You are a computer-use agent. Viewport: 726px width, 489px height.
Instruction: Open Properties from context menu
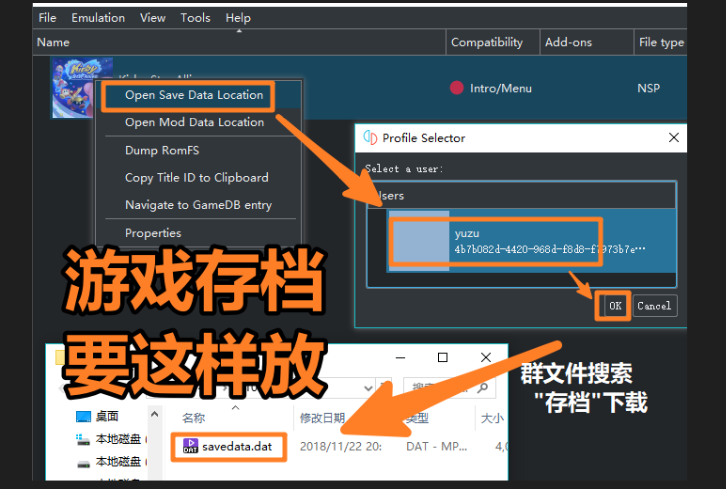pyautogui.click(x=153, y=233)
